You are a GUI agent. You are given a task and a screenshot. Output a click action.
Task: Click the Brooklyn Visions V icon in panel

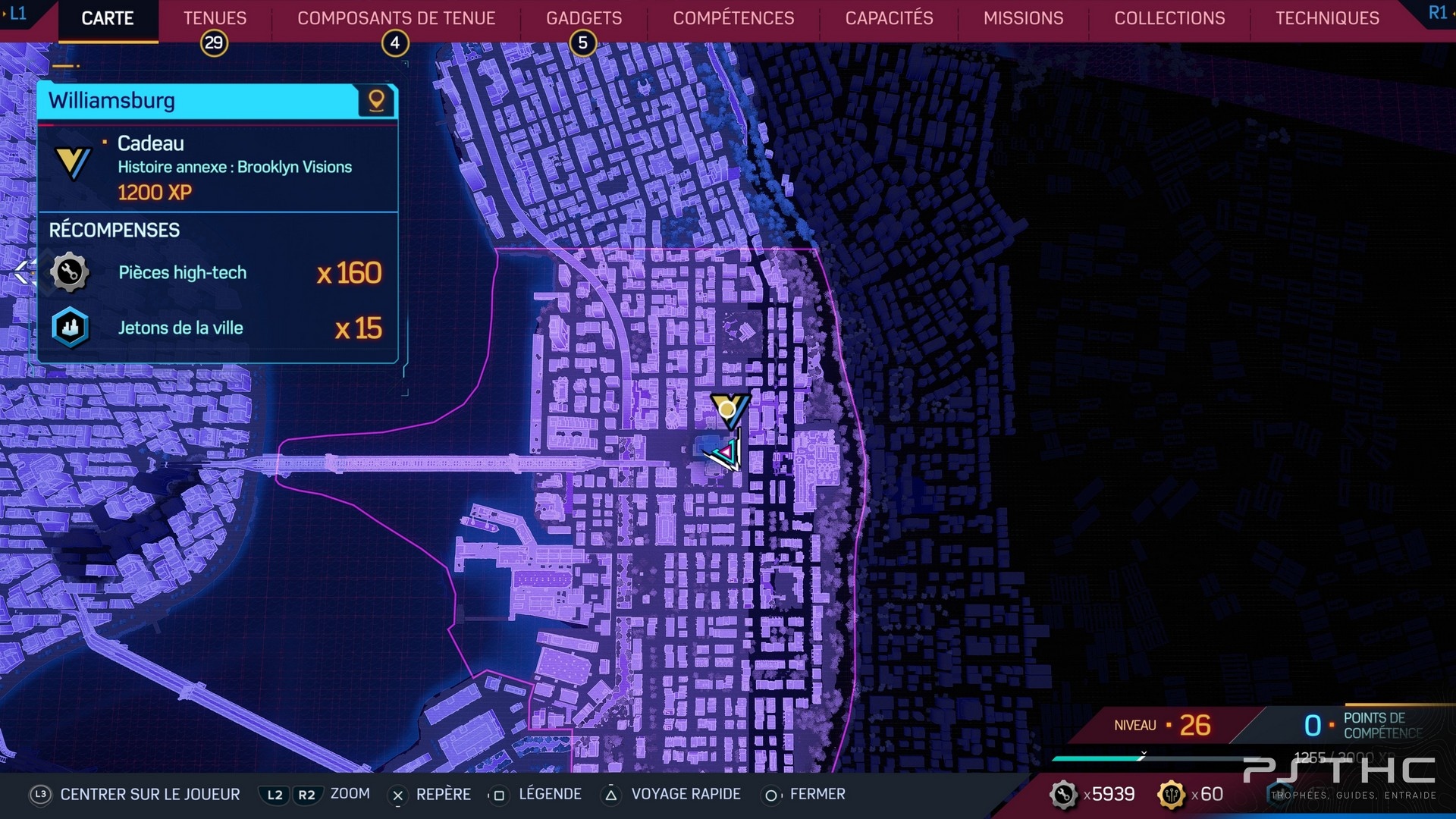click(x=74, y=163)
